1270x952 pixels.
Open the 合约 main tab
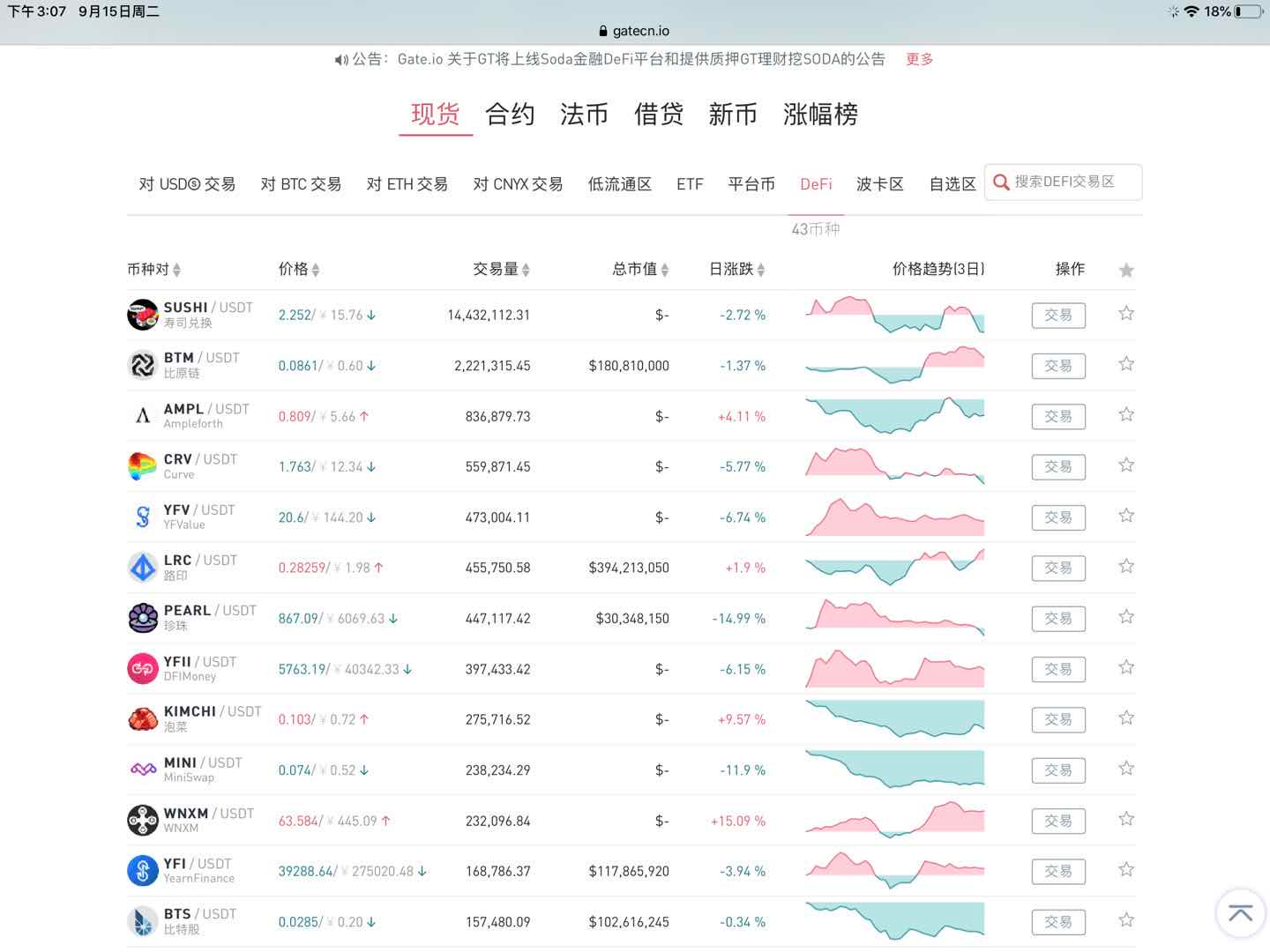(510, 115)
